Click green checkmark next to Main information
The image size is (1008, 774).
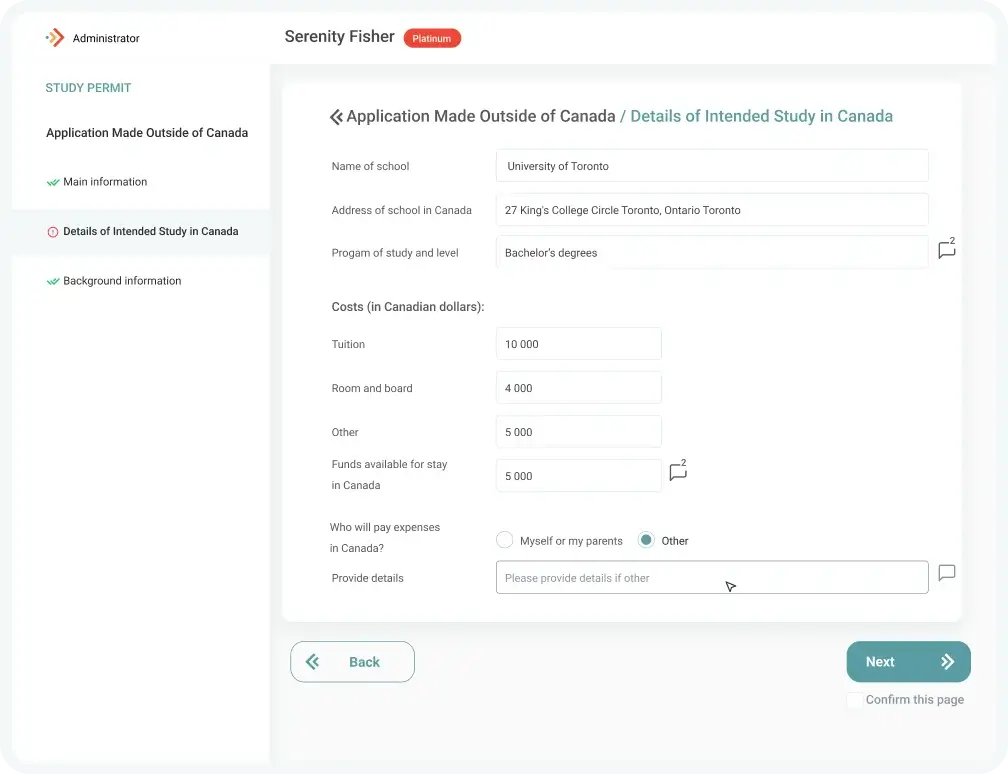[x=53, y=183]
